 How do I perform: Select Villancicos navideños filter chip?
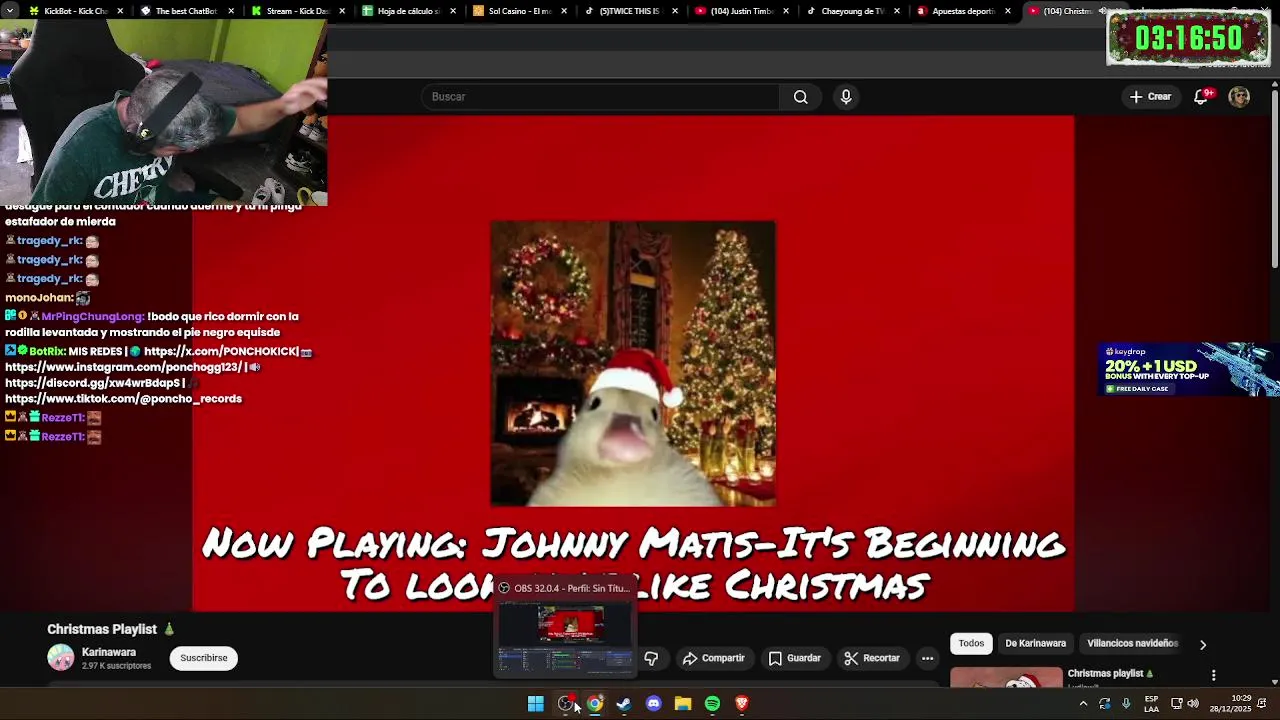[1132, 643]
